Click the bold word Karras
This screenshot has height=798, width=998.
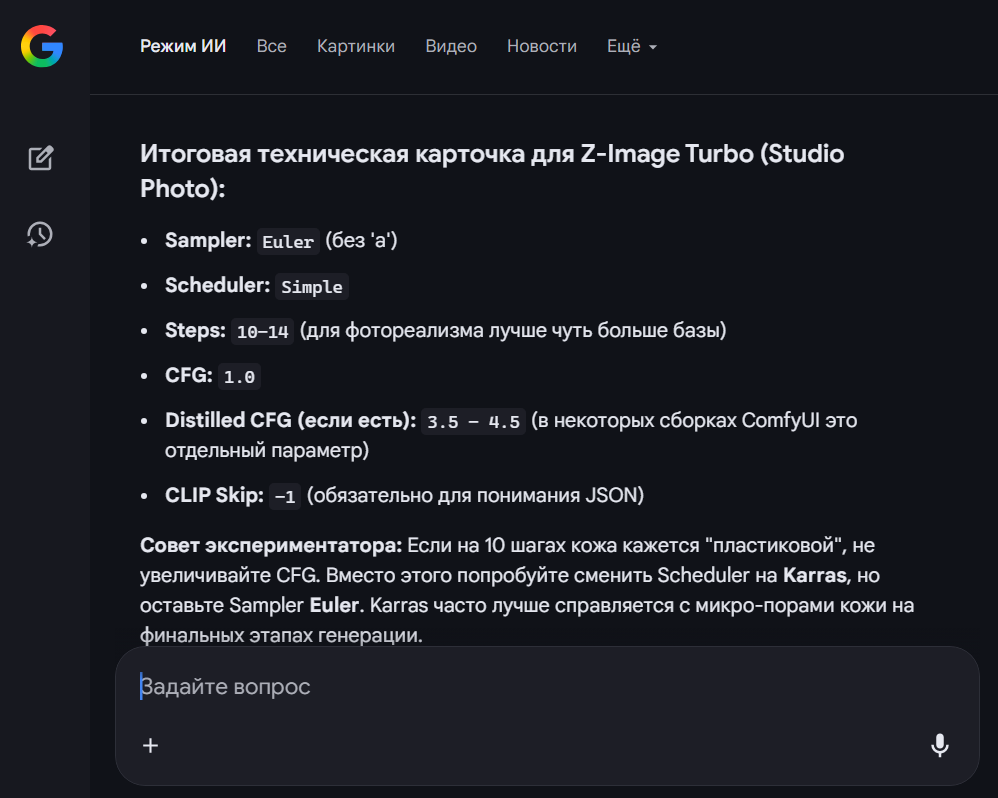coord(817,575)
